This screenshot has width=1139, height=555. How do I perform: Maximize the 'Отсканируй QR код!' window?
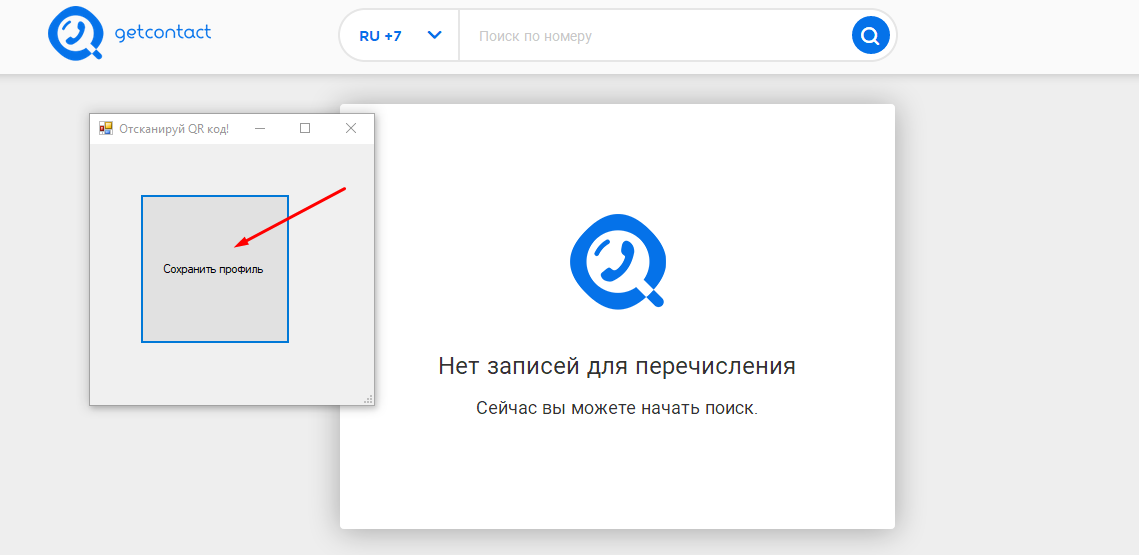click(x=305, y=129)
